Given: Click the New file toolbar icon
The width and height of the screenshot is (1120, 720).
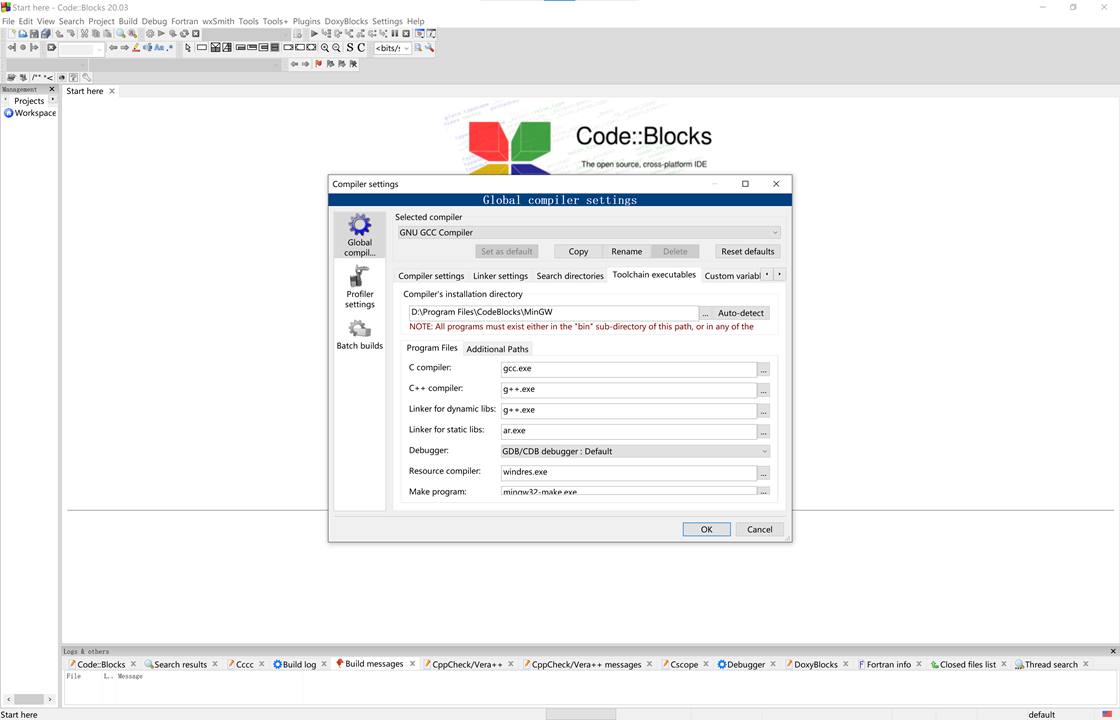Looking at the screenshot, I should (x=12, y=34).
